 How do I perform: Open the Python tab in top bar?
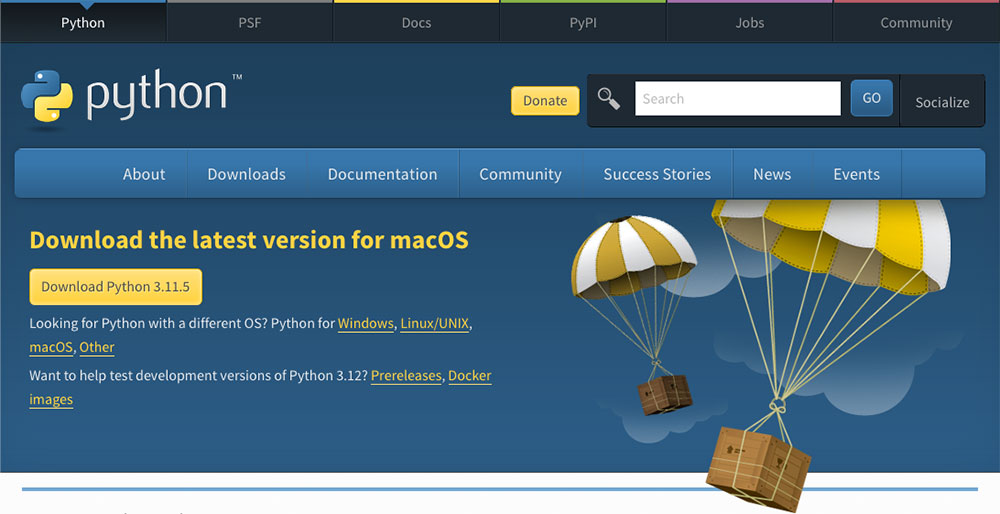(x=83, y=23)
